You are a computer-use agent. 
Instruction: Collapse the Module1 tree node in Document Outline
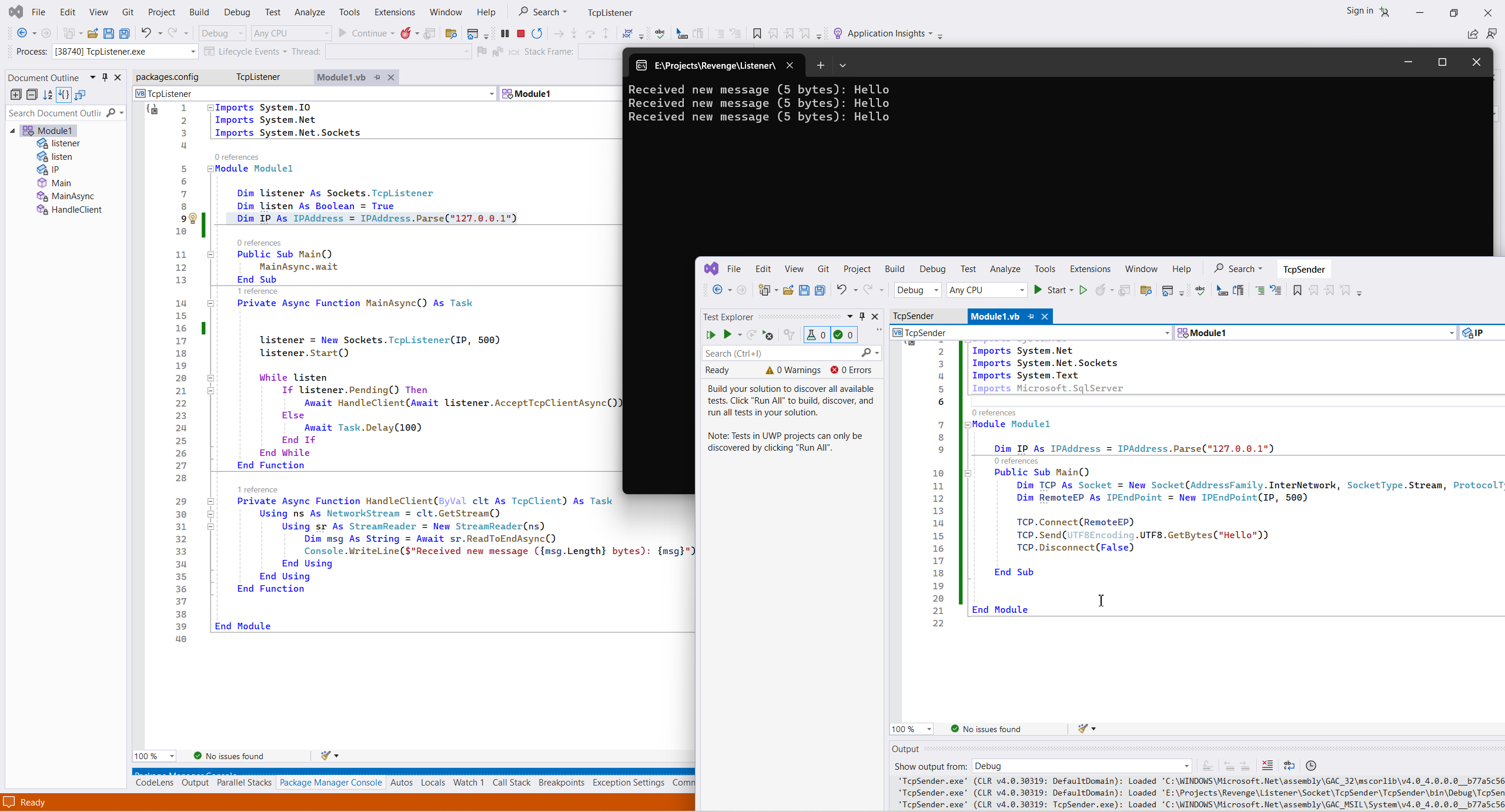coord(12,130)
